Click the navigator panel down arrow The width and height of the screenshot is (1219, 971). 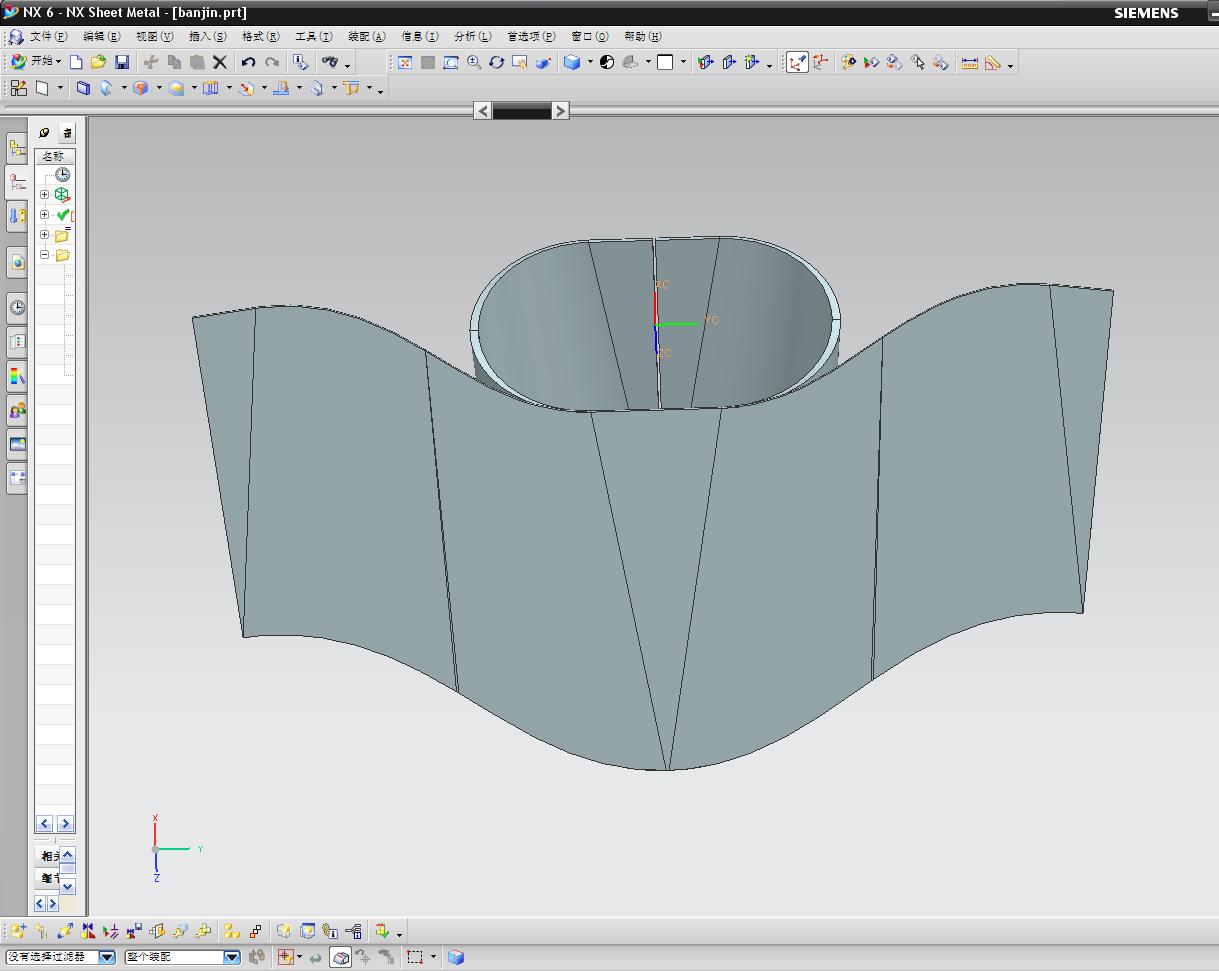(x=67, y=887)
